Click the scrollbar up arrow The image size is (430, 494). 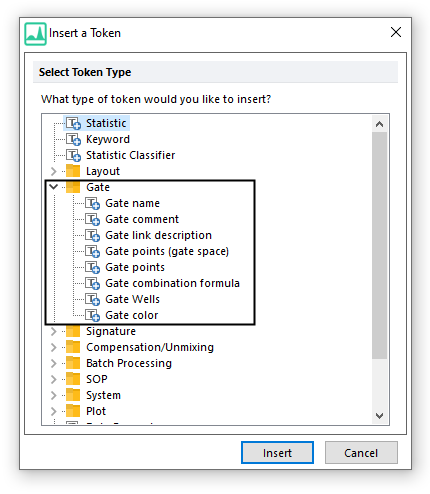379,124
